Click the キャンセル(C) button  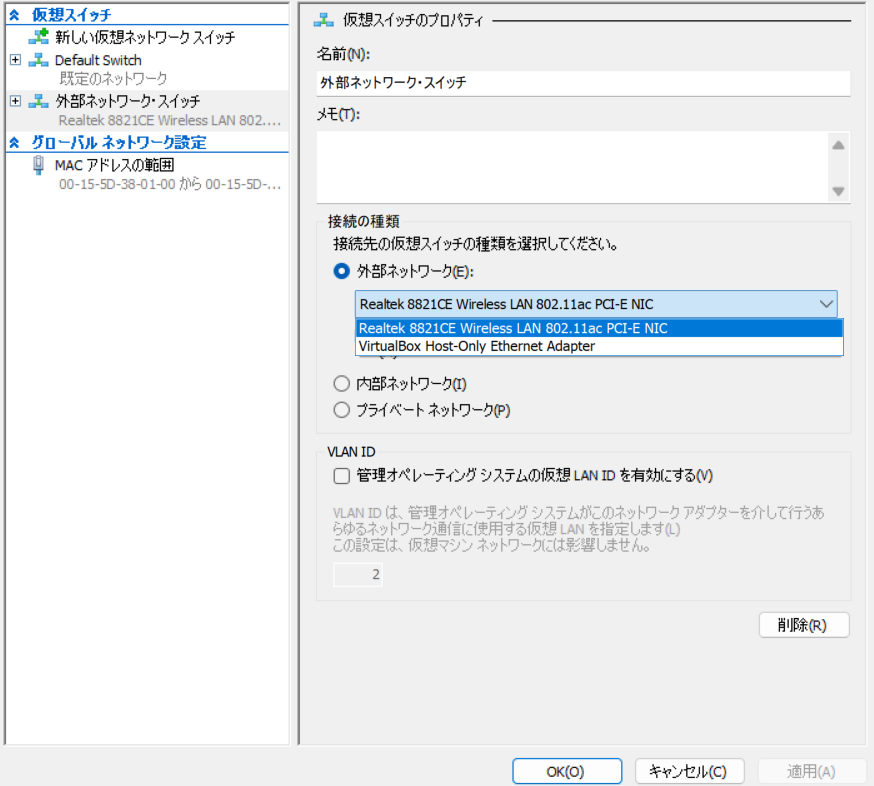pos(690,772)
